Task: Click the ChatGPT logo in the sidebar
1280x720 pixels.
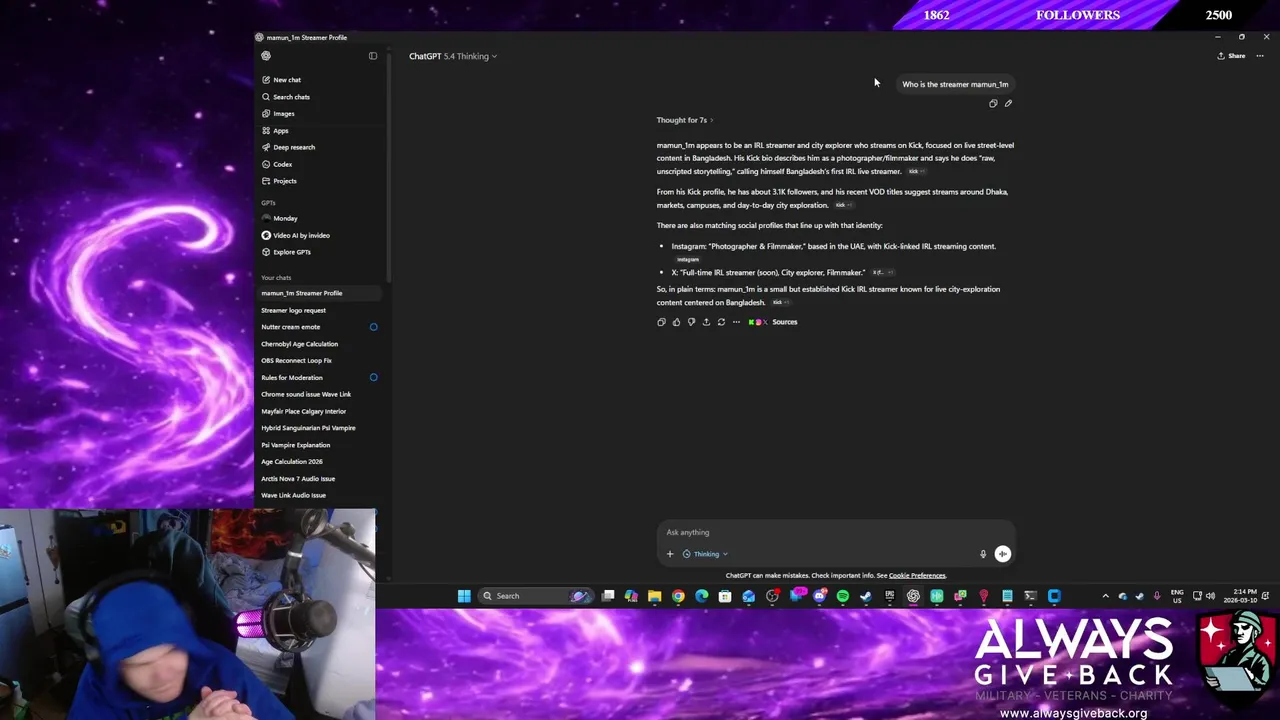Action: pos(266,56)
